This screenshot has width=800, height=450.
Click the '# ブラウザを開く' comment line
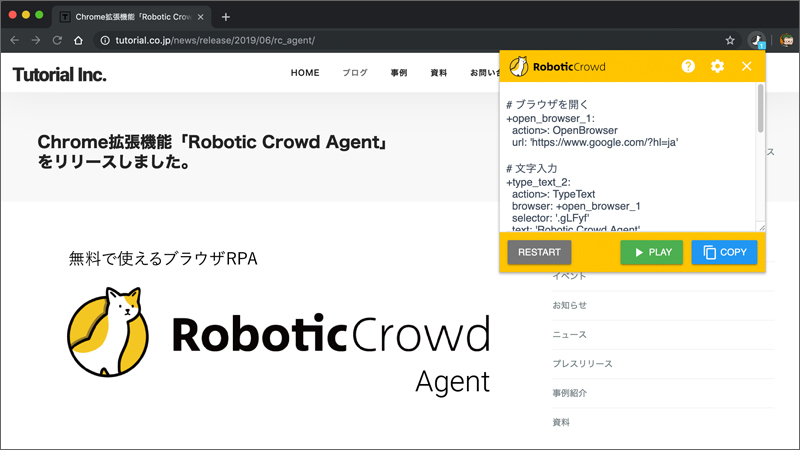(x=547, y=105)
